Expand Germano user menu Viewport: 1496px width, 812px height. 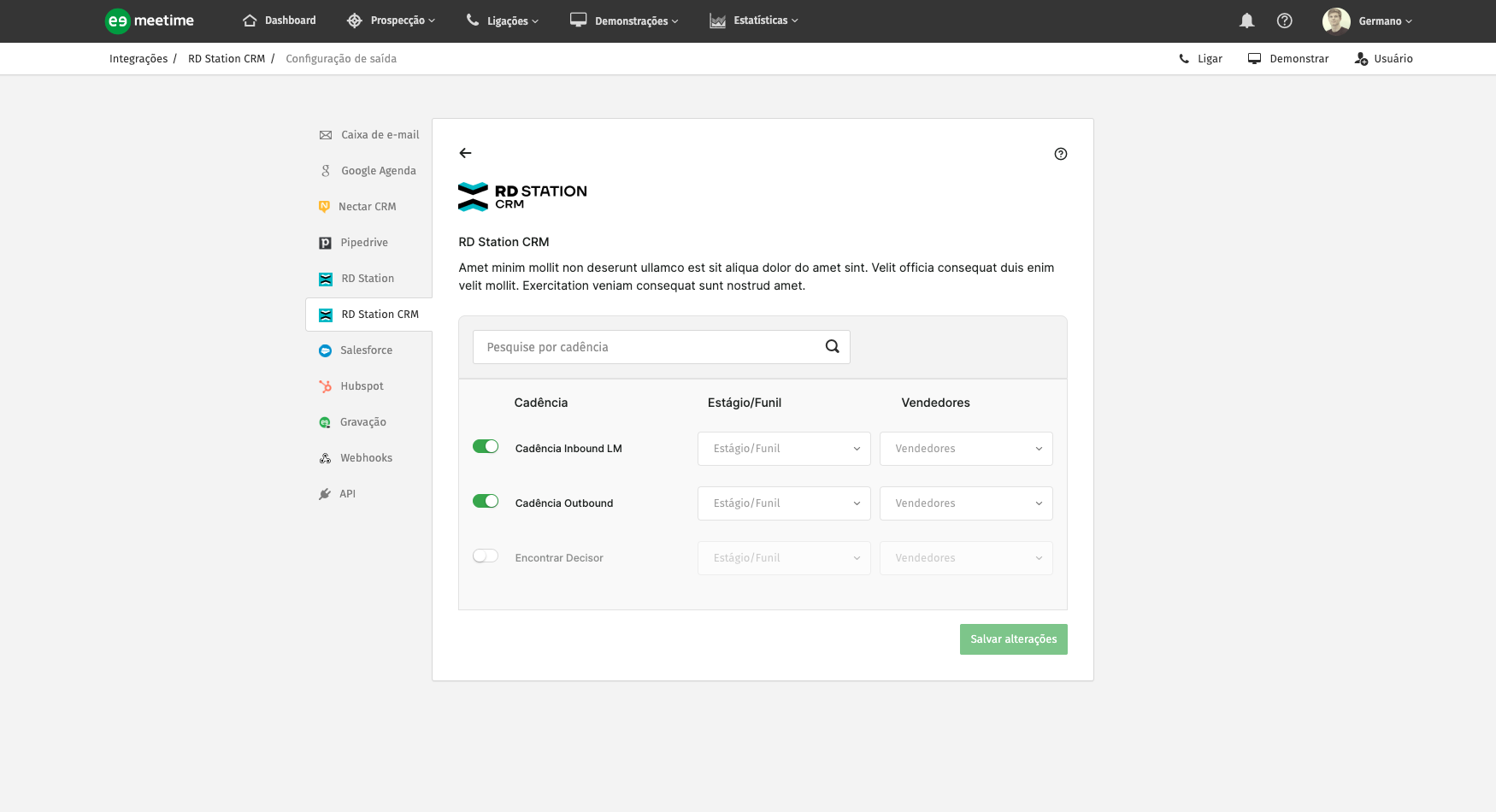point(1385,21)
